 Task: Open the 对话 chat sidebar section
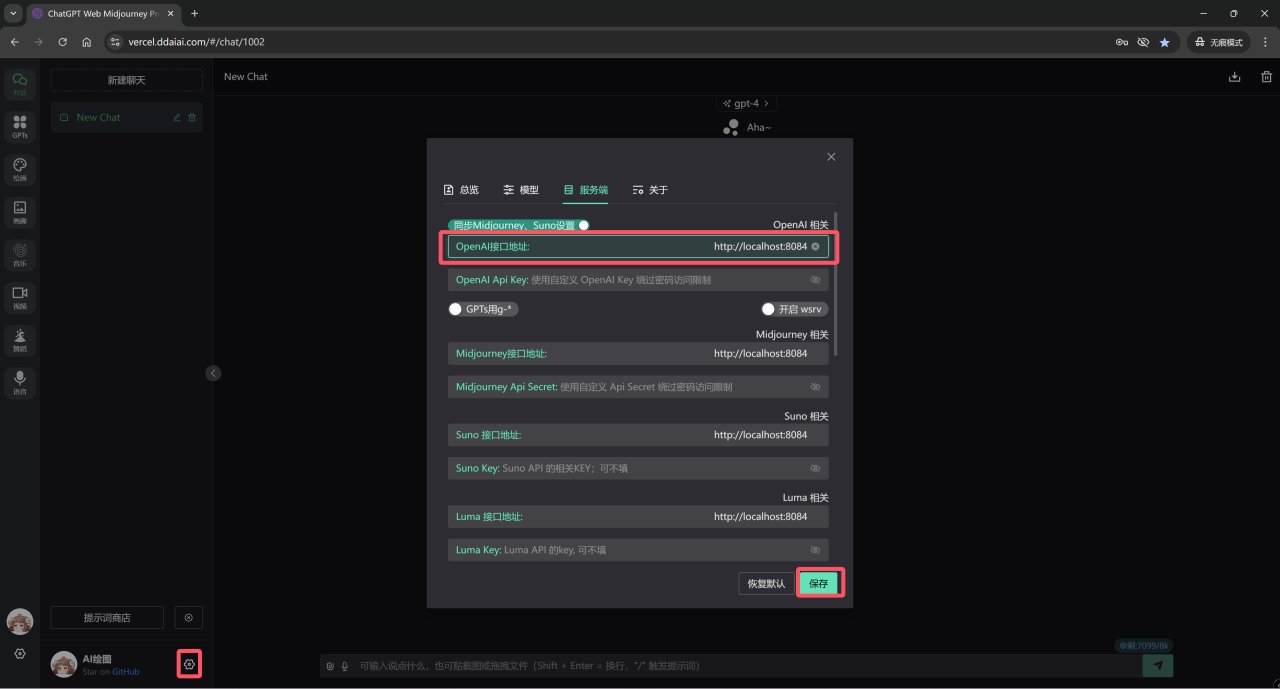(x=20, y=84)
